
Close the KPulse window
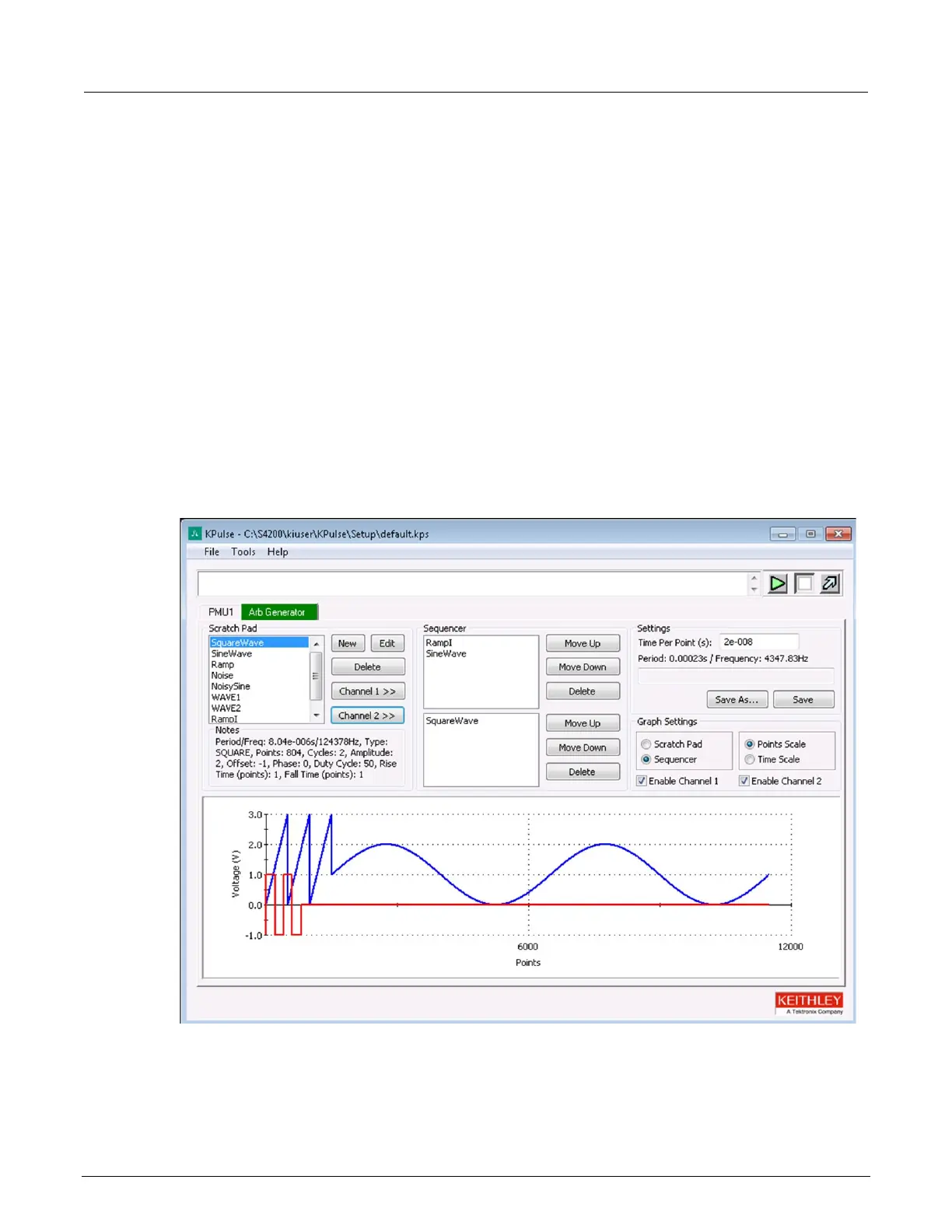(x=838, y=534)
